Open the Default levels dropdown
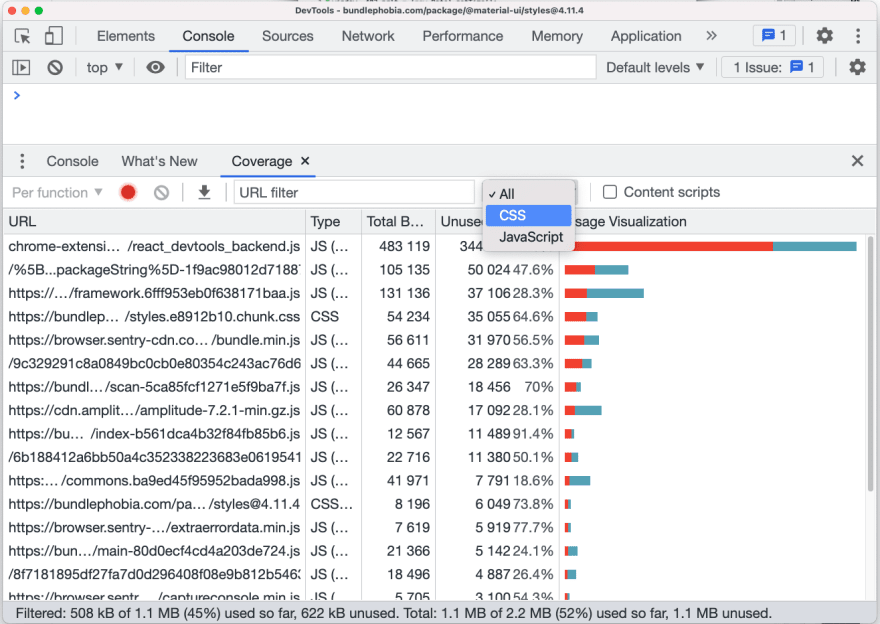This screenshot has height=624, width=880. tap(655, 67)
